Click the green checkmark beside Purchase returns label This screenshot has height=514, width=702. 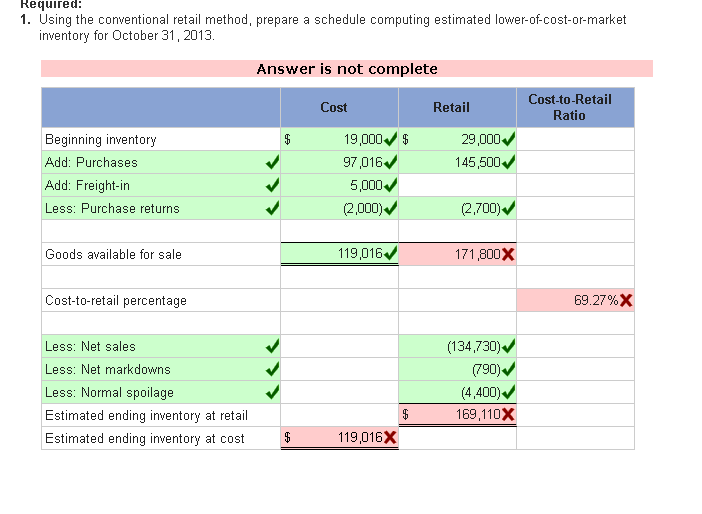272,208
